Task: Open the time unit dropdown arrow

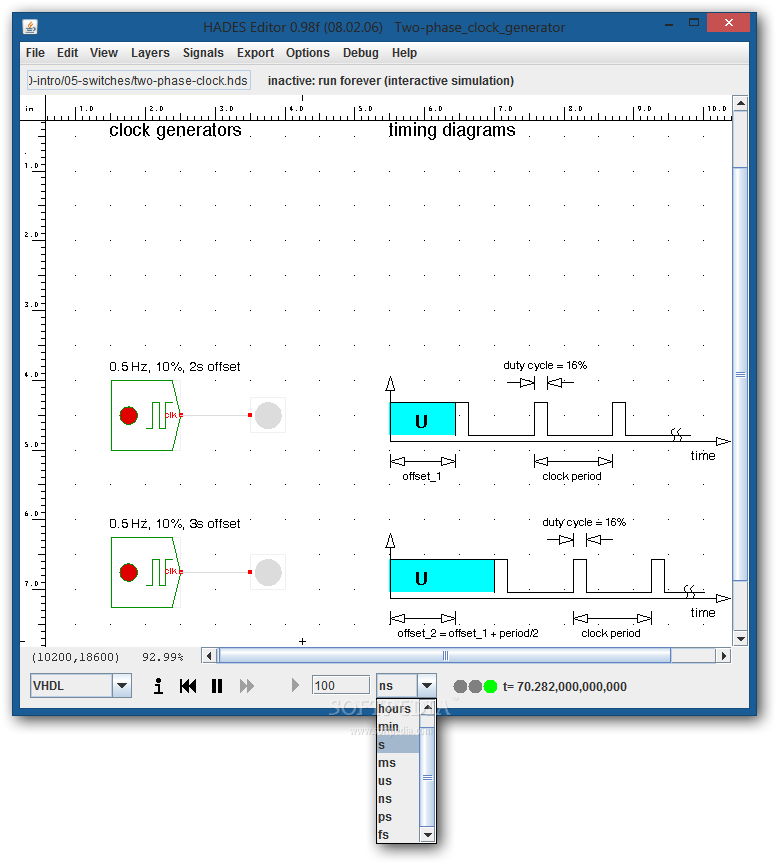Action: pyautogui.click(x=427, y=686)
